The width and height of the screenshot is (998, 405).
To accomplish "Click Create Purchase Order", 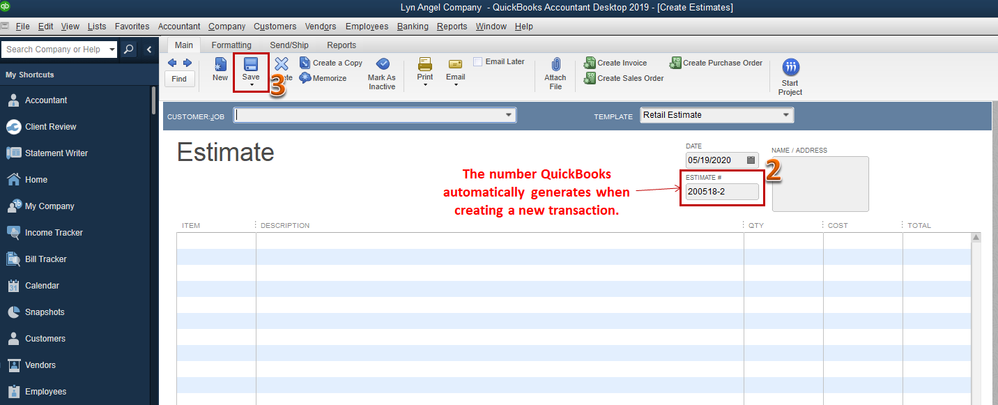I will [716, 63].
